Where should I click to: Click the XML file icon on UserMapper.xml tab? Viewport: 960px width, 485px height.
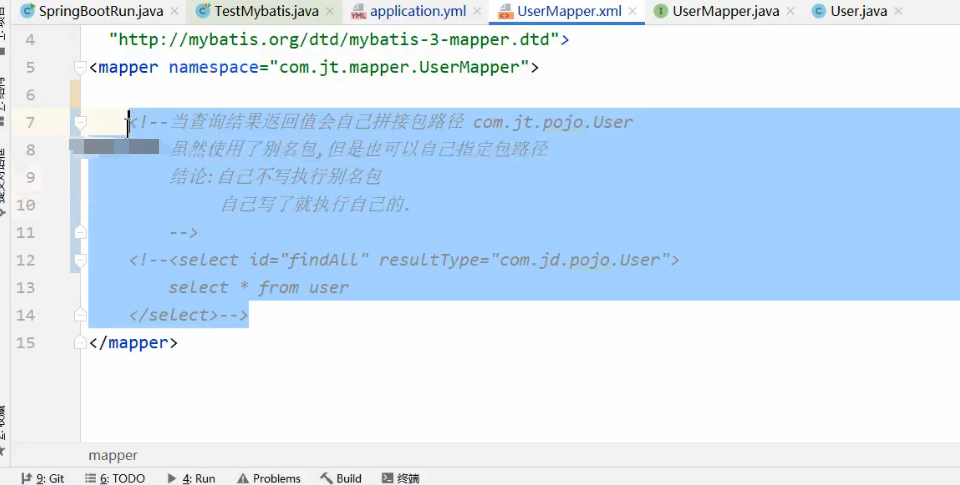505,12
